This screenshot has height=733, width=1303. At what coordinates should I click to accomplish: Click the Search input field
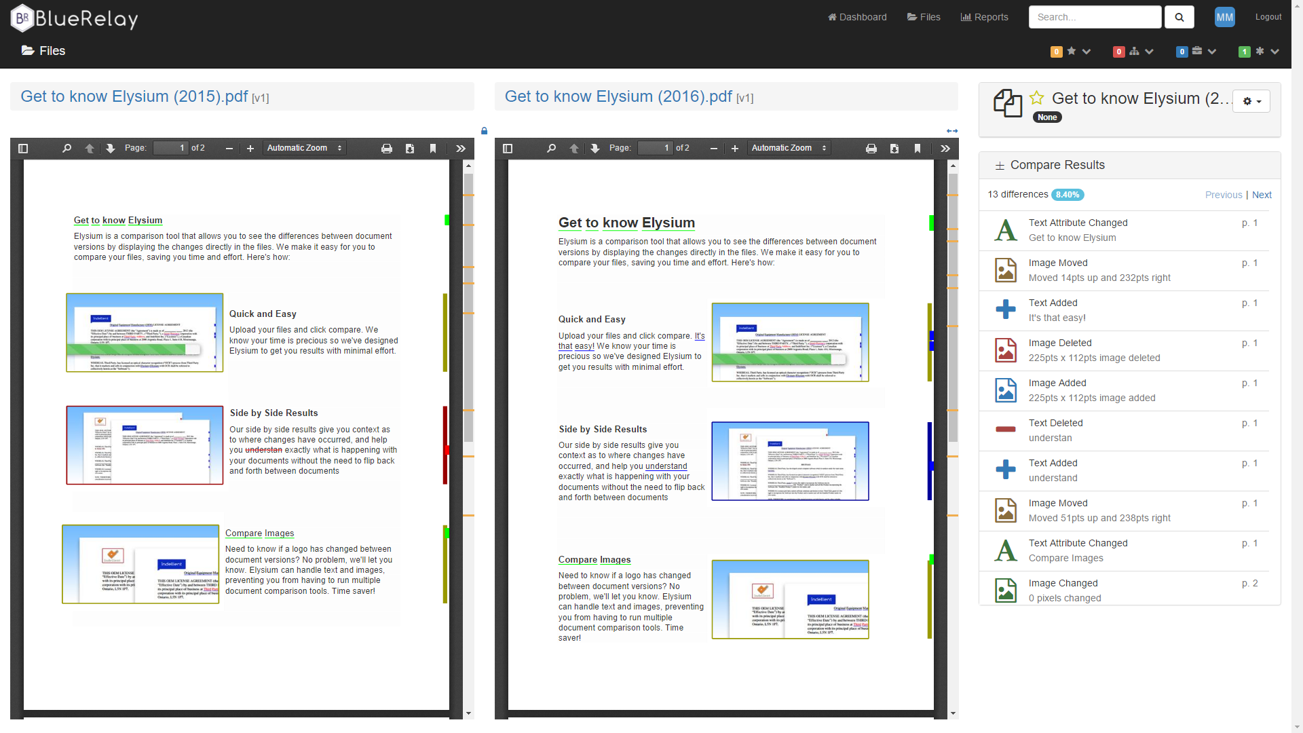pyautogui.click(x=1095, y=17)
